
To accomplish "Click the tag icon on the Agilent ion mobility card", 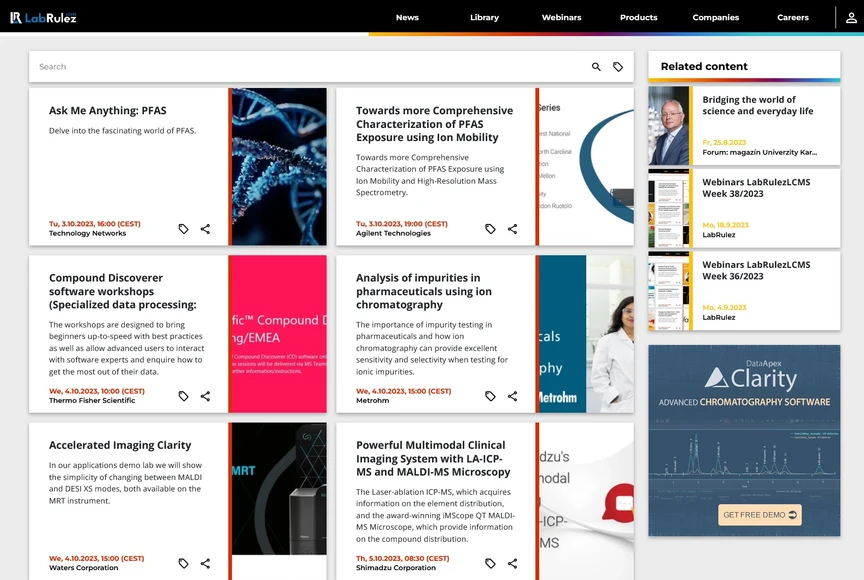I will pos(489,228).
